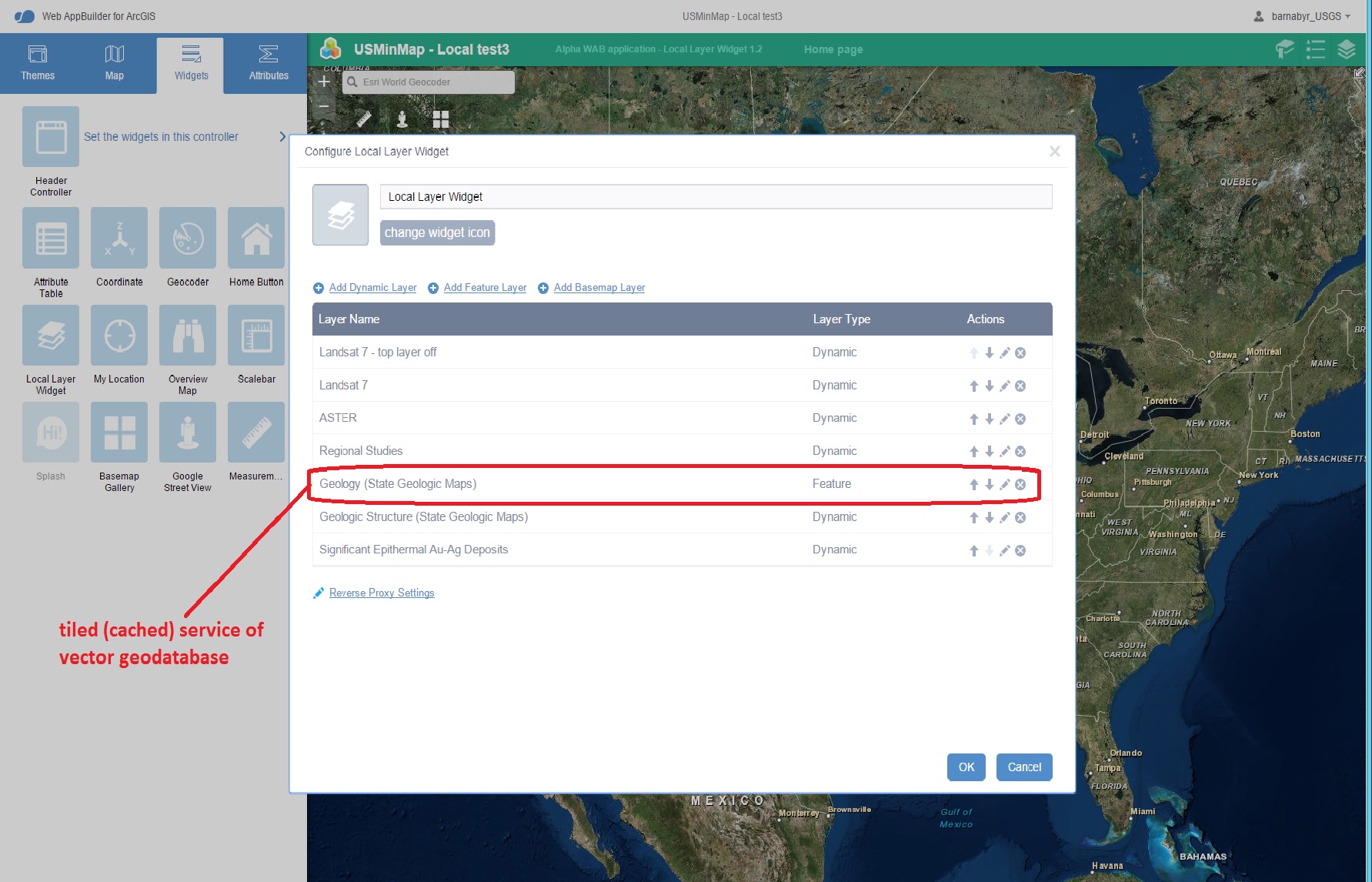Open street view pegman tool on map
Image resolution: width=1372 pixels, height=882 pixels.
tap(402, 119)
